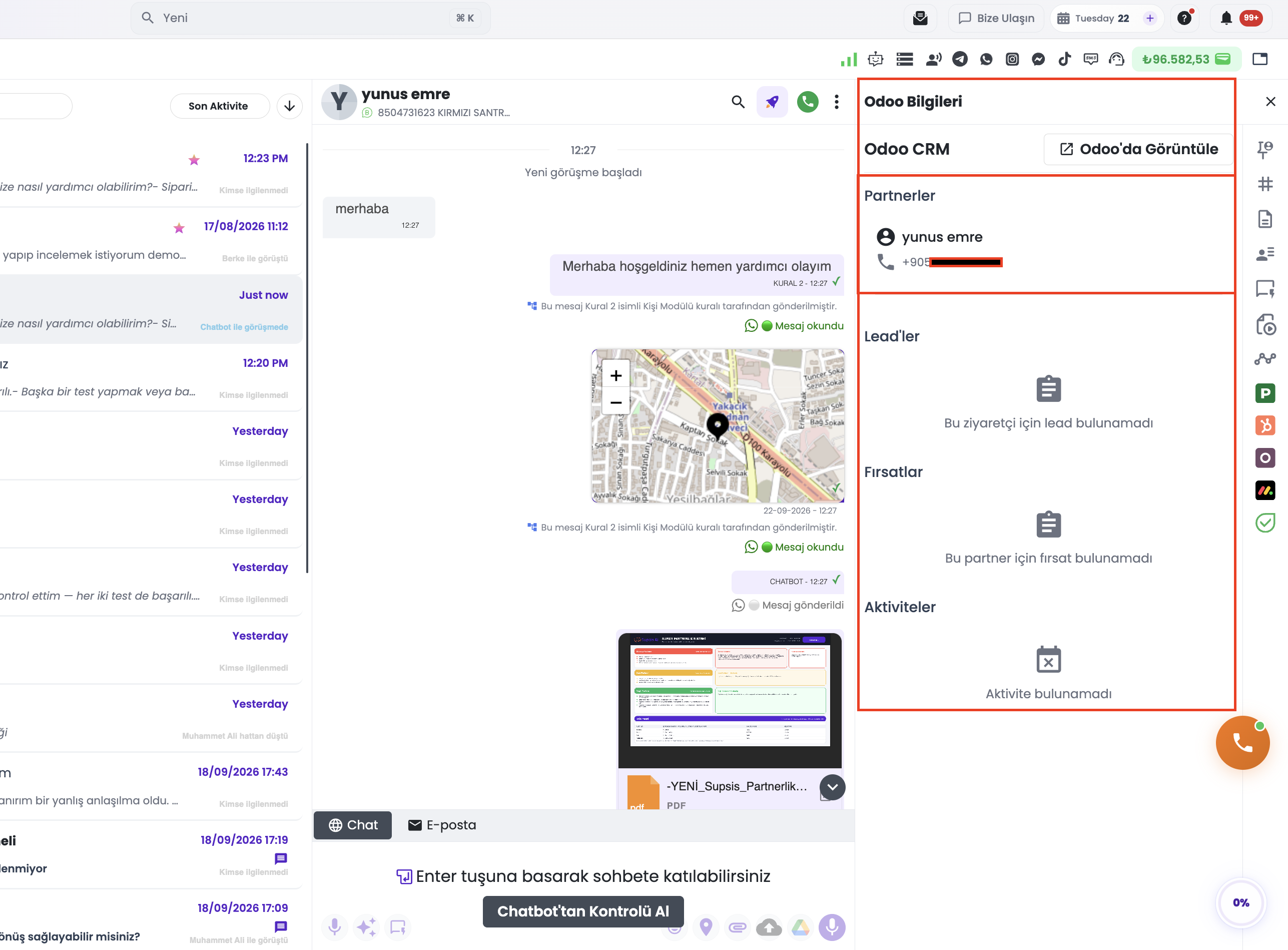
Task: Toggle the panel layout window icon
Action: [x=1260, y=59]
